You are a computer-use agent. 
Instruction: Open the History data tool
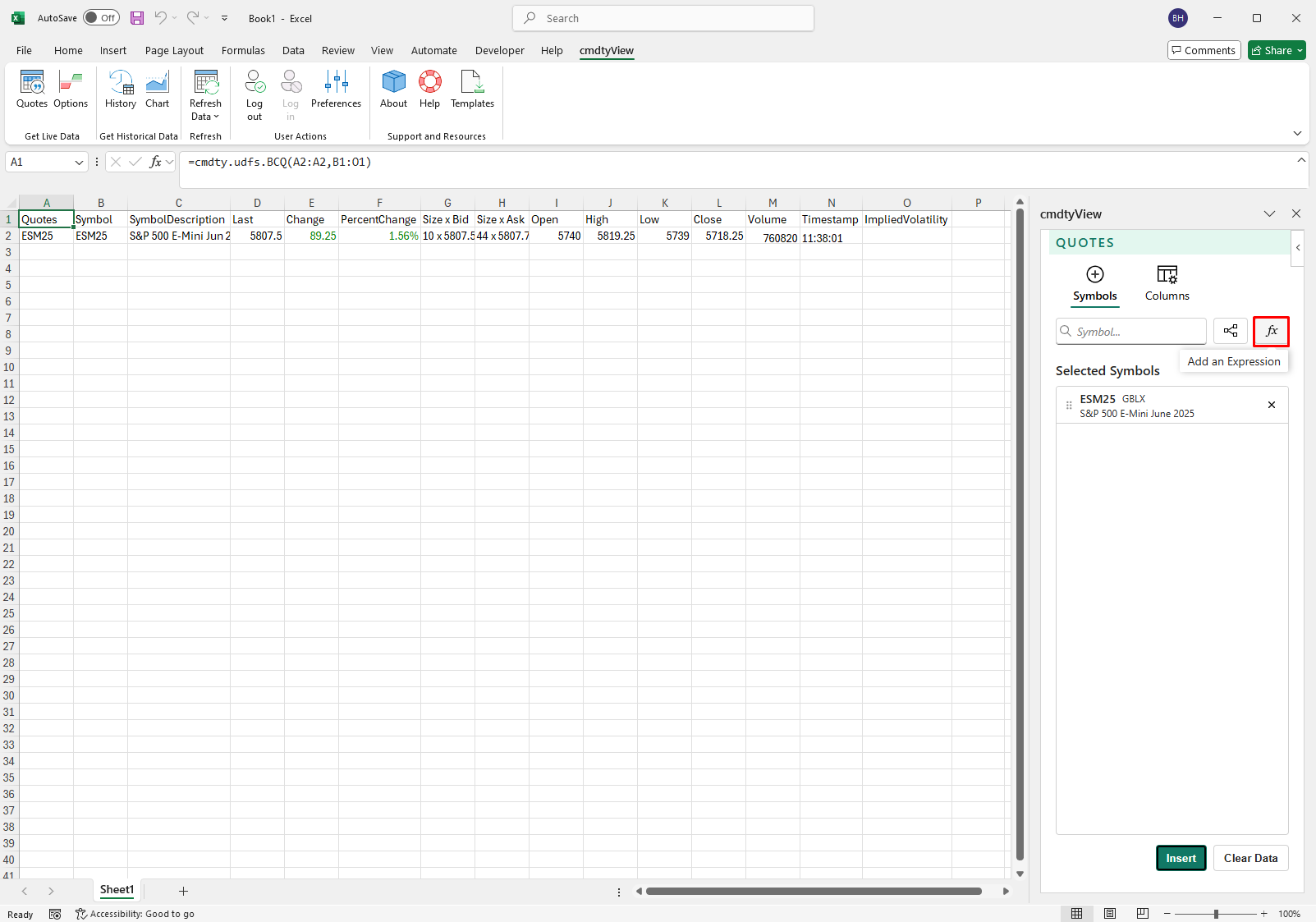coord(121,89)
